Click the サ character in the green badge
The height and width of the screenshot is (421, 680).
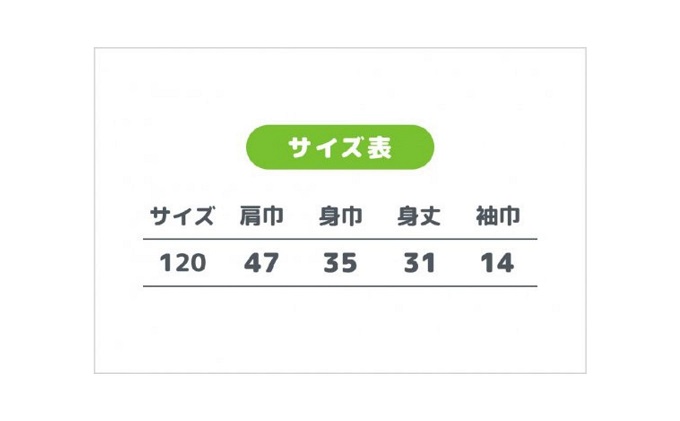pos(299,147)
